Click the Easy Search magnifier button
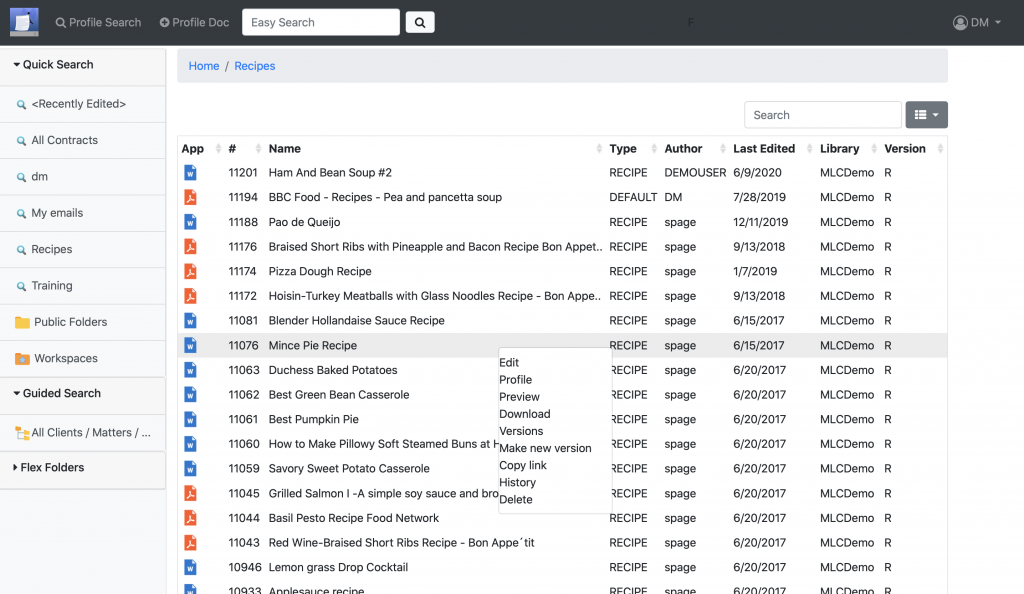This screenshot has width=1024, height=594. click(420, 22)
